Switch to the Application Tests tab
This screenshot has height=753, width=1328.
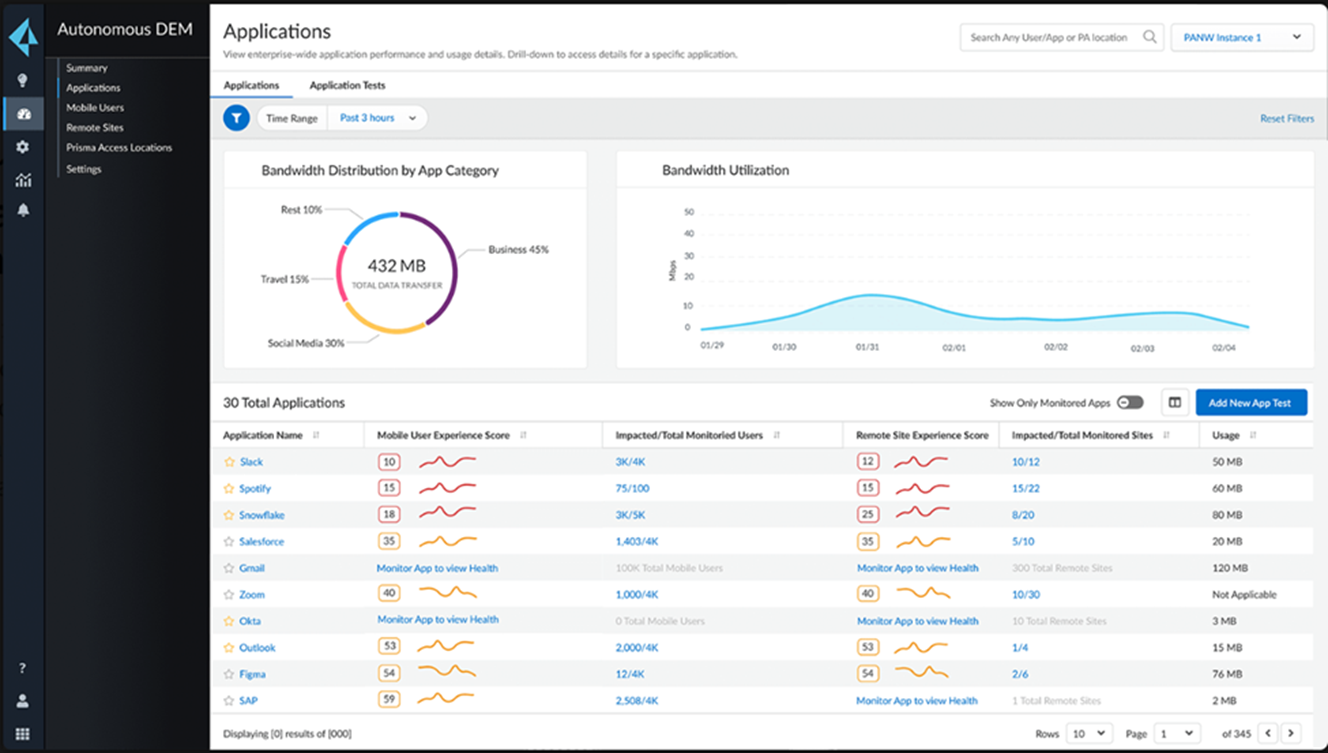pyautogui.click(x=347, y=86)
